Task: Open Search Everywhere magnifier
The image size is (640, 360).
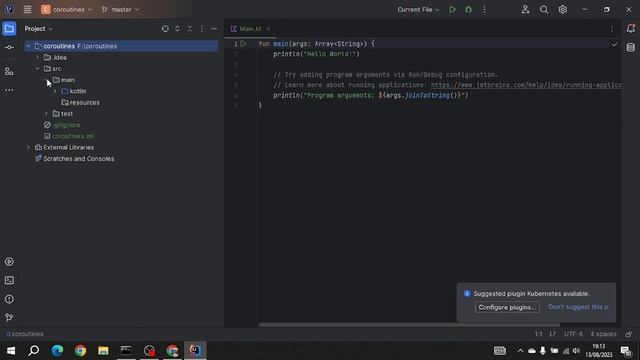Action: [544, 9]
